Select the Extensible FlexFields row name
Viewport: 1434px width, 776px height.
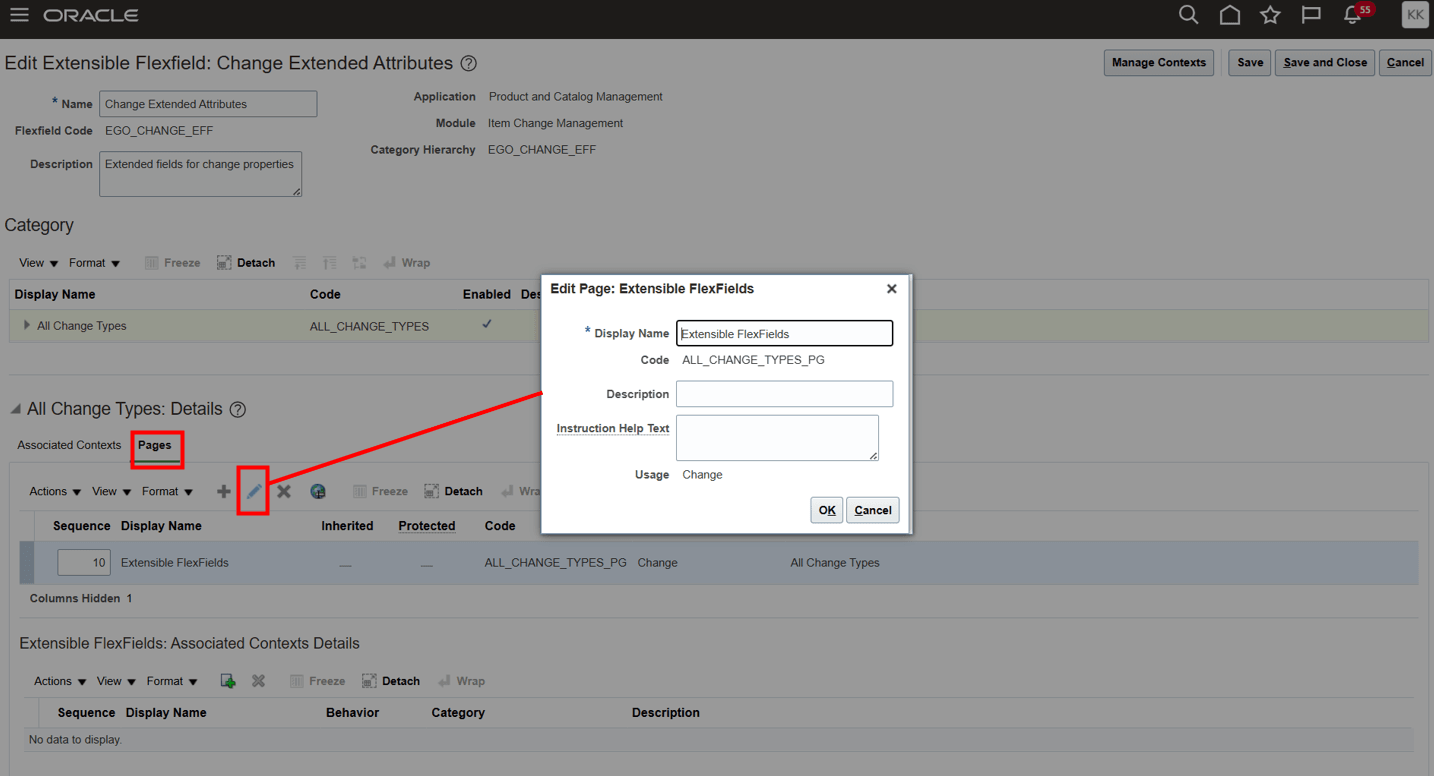point(175,563)
